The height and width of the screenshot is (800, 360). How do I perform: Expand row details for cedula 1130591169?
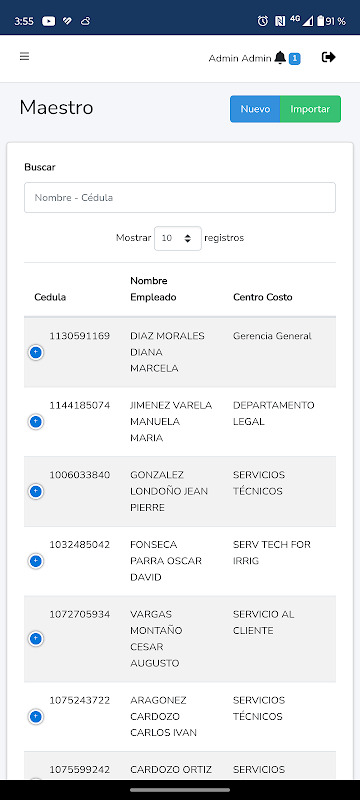click(x=35, y=353)
